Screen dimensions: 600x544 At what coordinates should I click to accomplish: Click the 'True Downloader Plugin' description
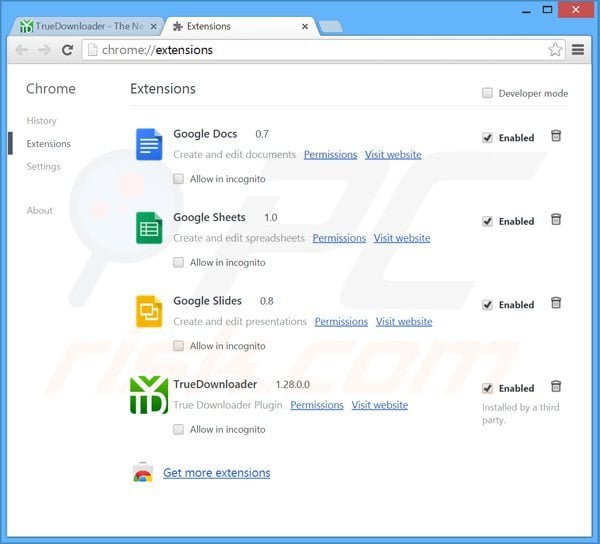click(228, 405)
